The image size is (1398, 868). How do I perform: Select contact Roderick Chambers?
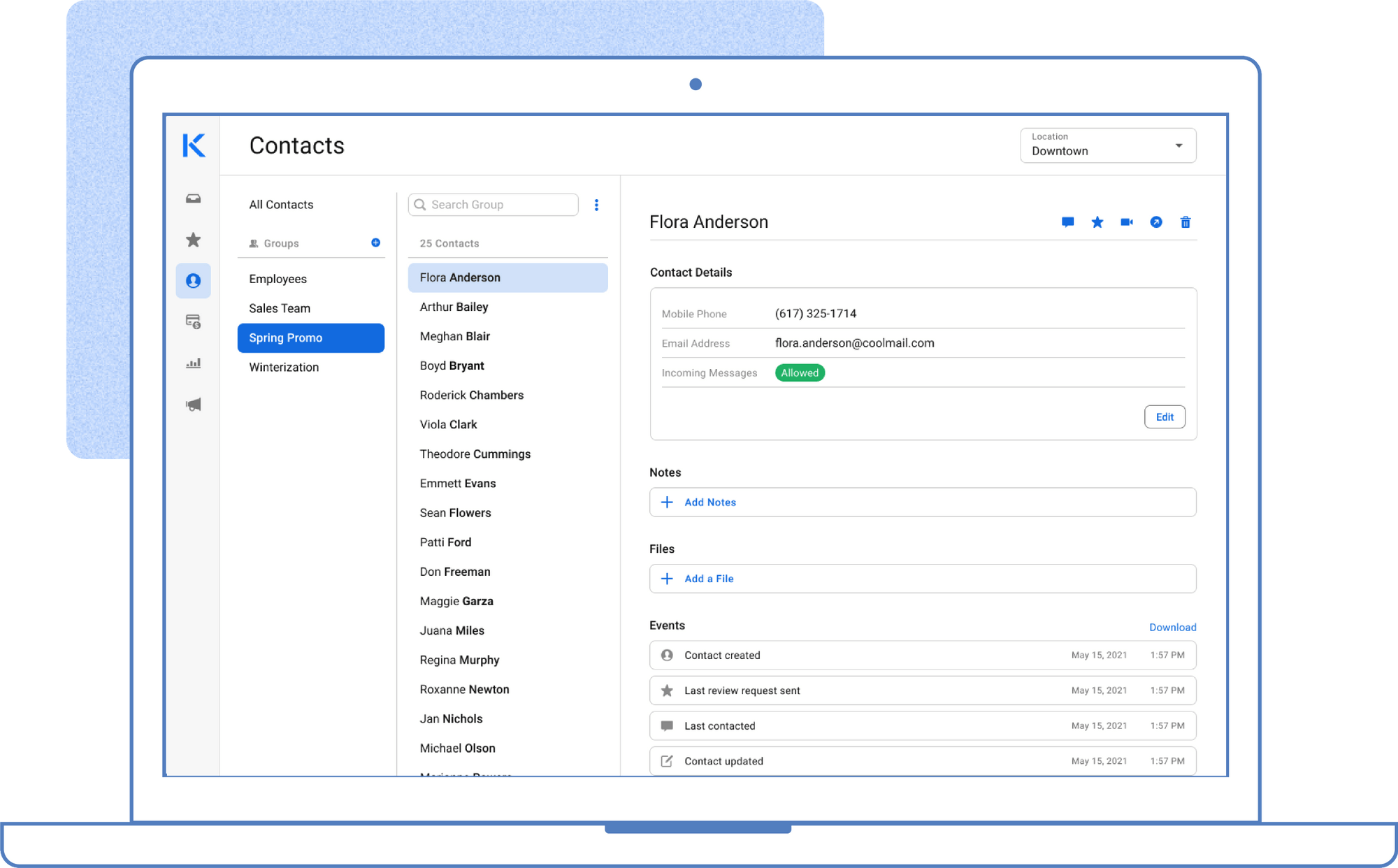[x=471, y=395]
